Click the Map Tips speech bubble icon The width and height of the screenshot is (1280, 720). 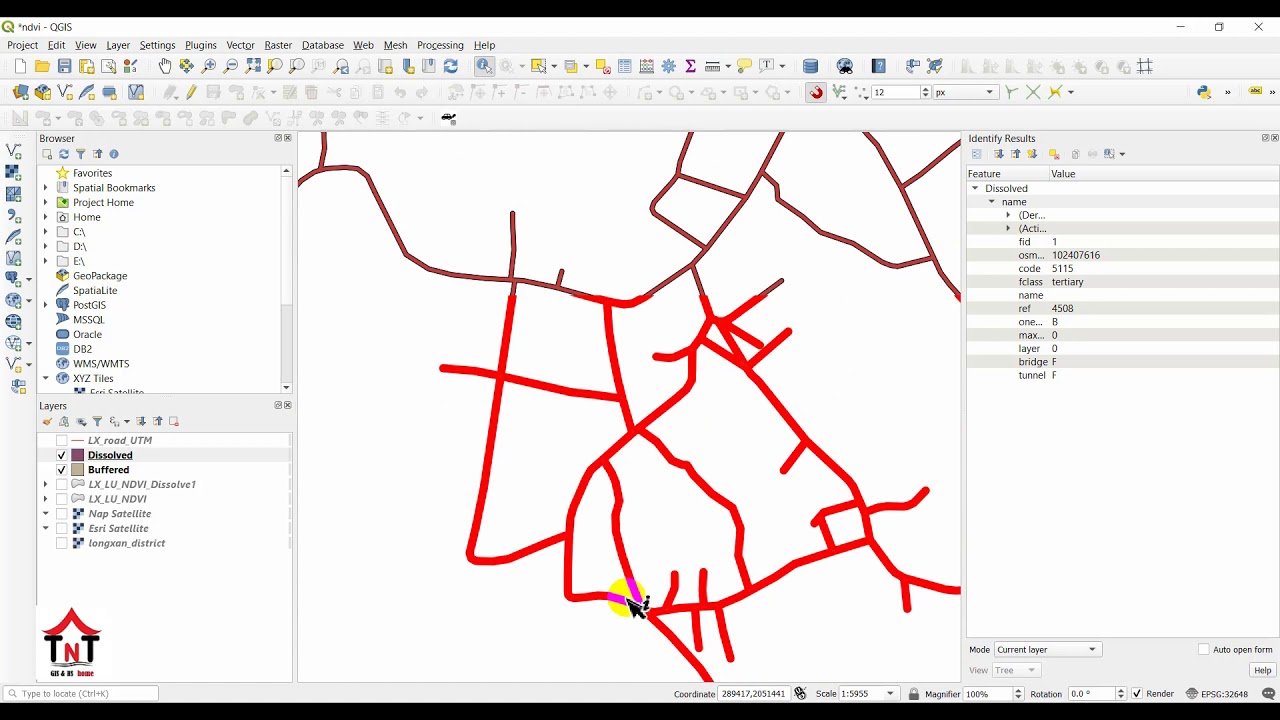pos(744,66)
